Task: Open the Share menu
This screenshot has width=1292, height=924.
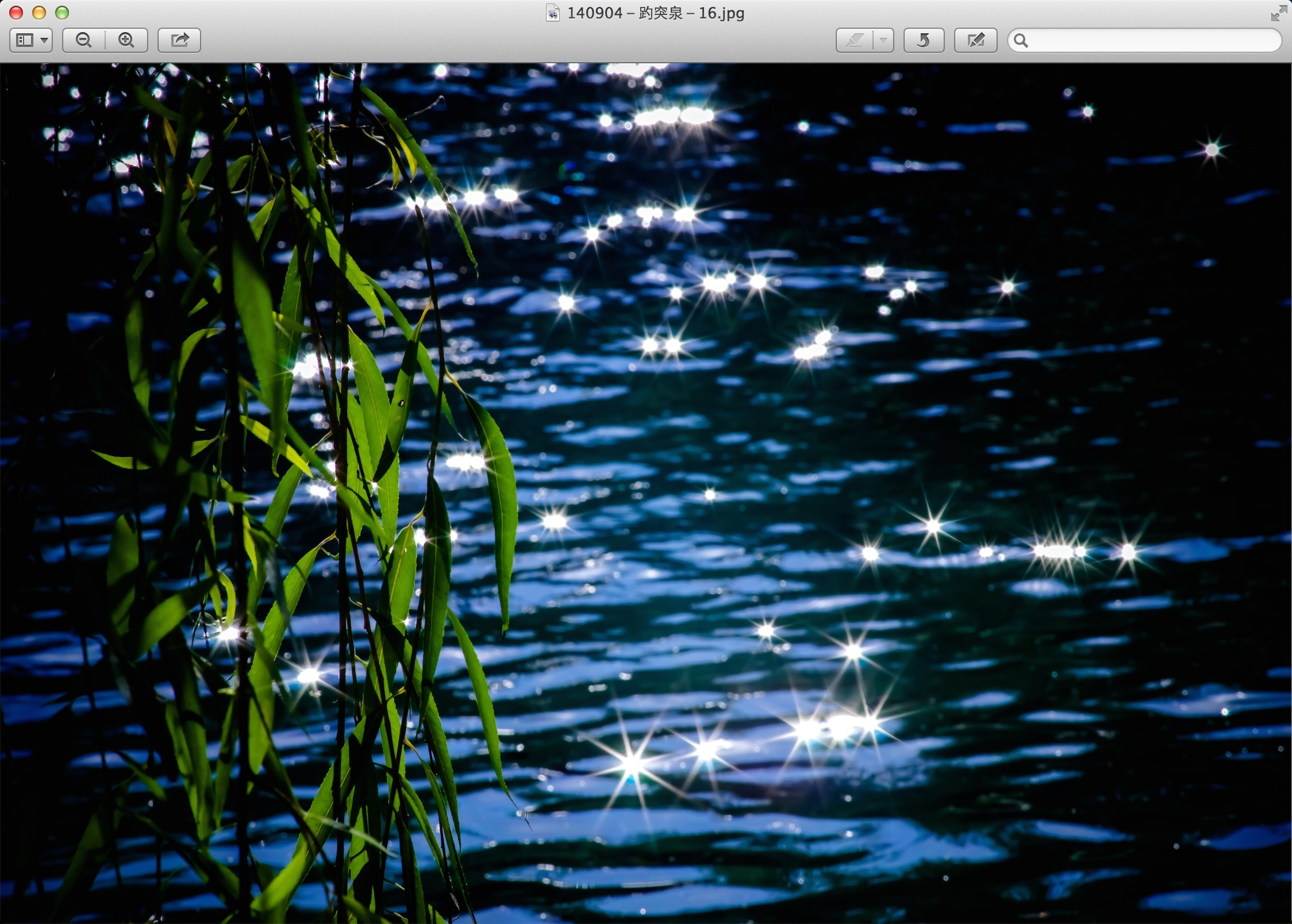Action: point(179,40)
